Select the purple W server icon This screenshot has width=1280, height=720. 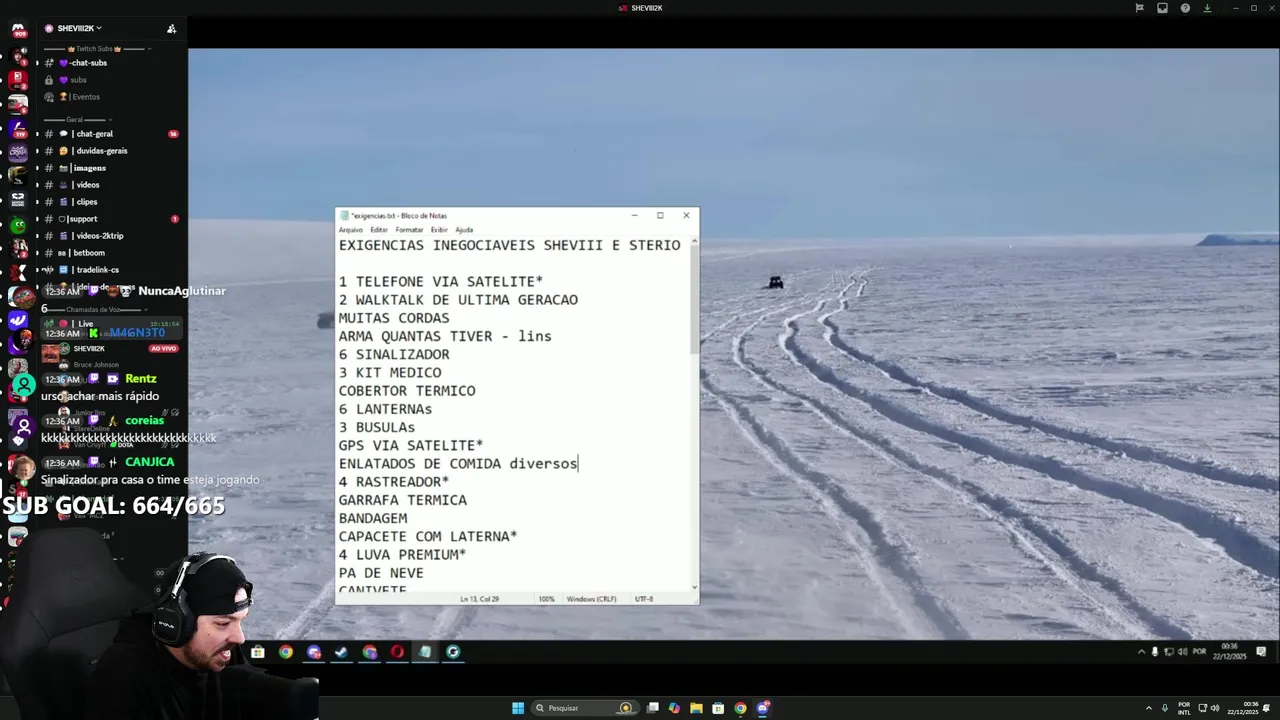pyautogui.click(x=18, y=320)
